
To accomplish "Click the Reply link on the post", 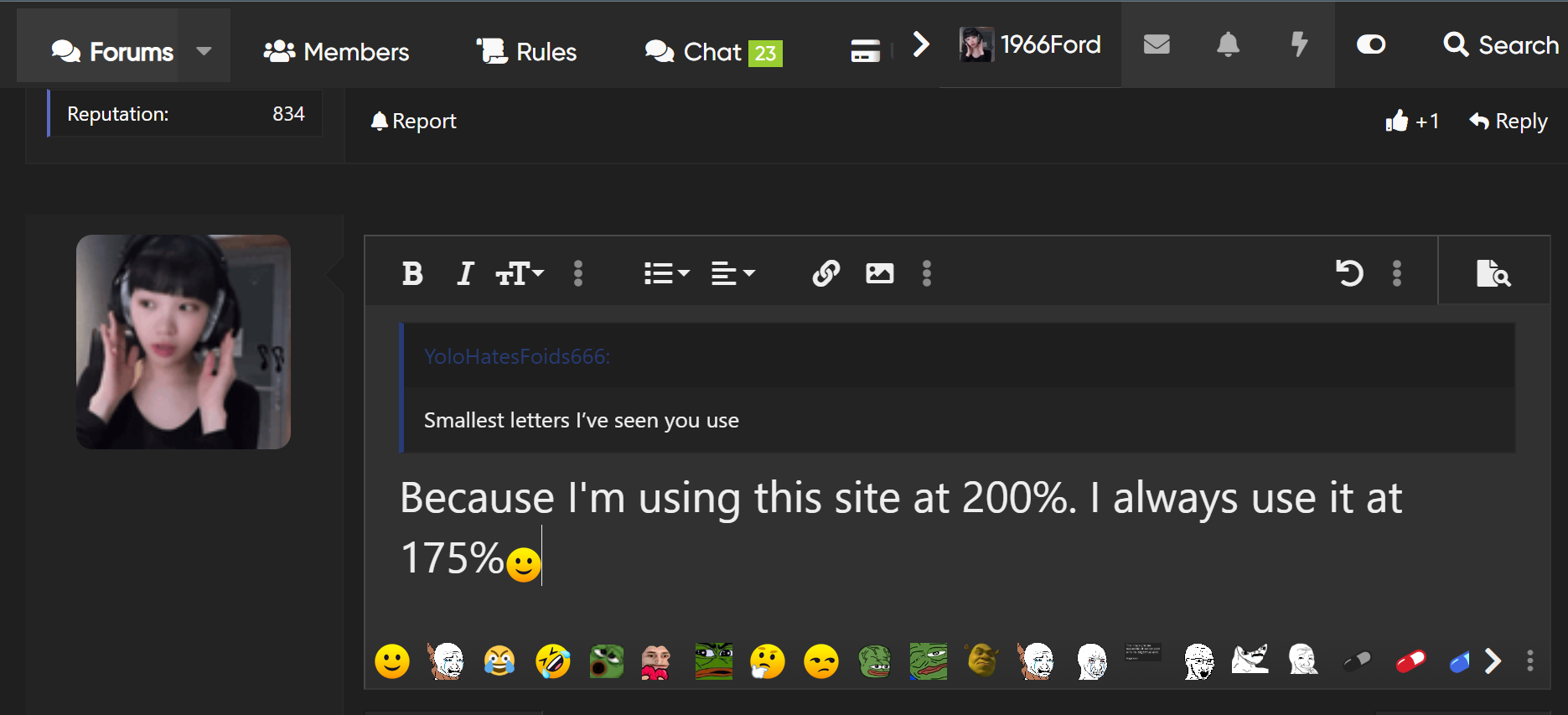I will [x=1508, y=122].
